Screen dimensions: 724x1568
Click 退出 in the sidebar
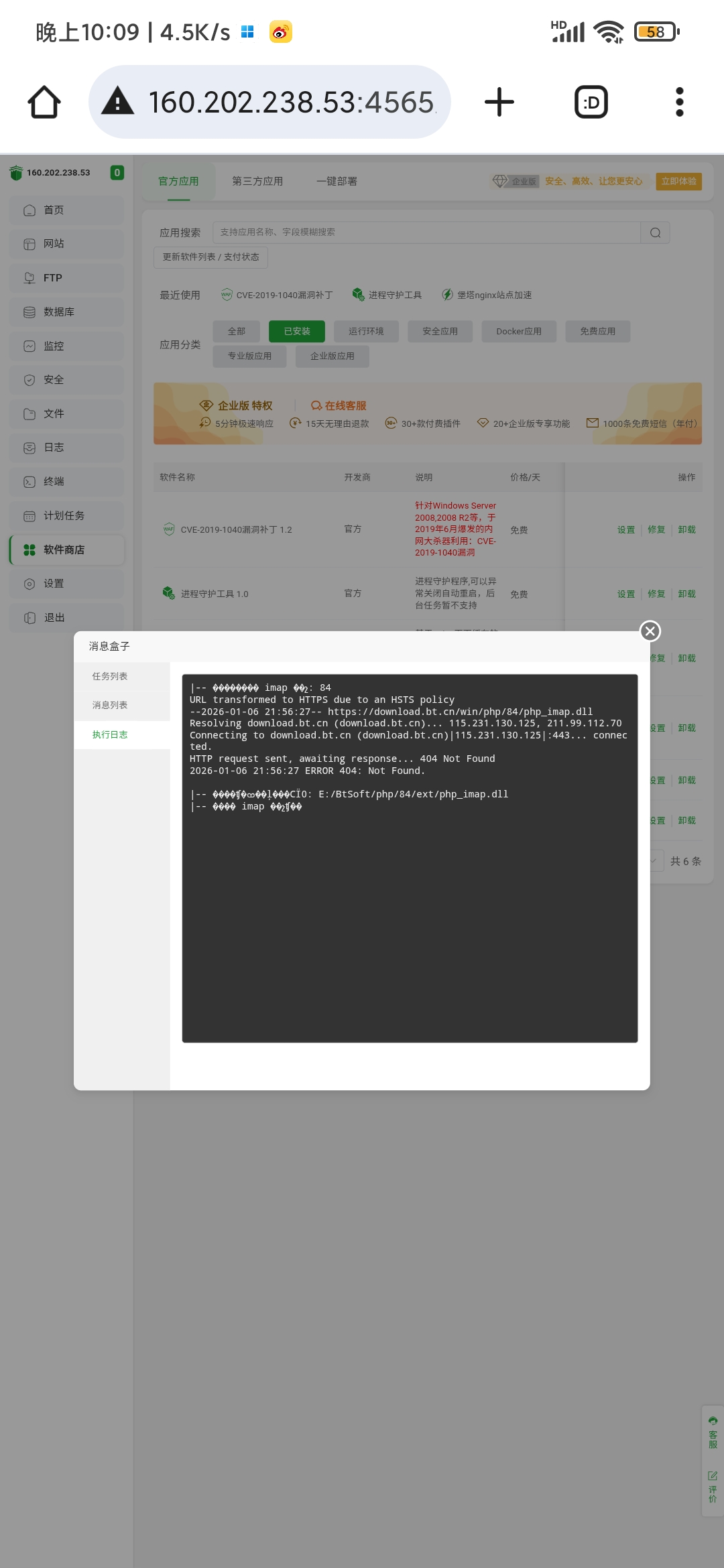[66, 618]
